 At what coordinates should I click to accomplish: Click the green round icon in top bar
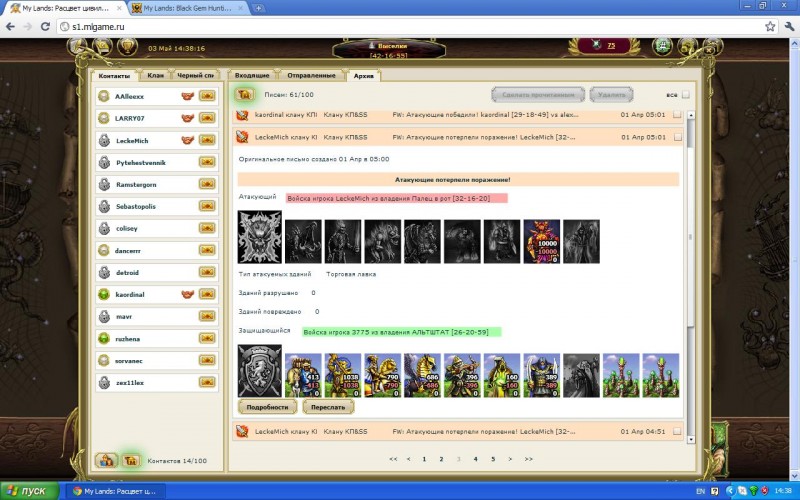662,46
